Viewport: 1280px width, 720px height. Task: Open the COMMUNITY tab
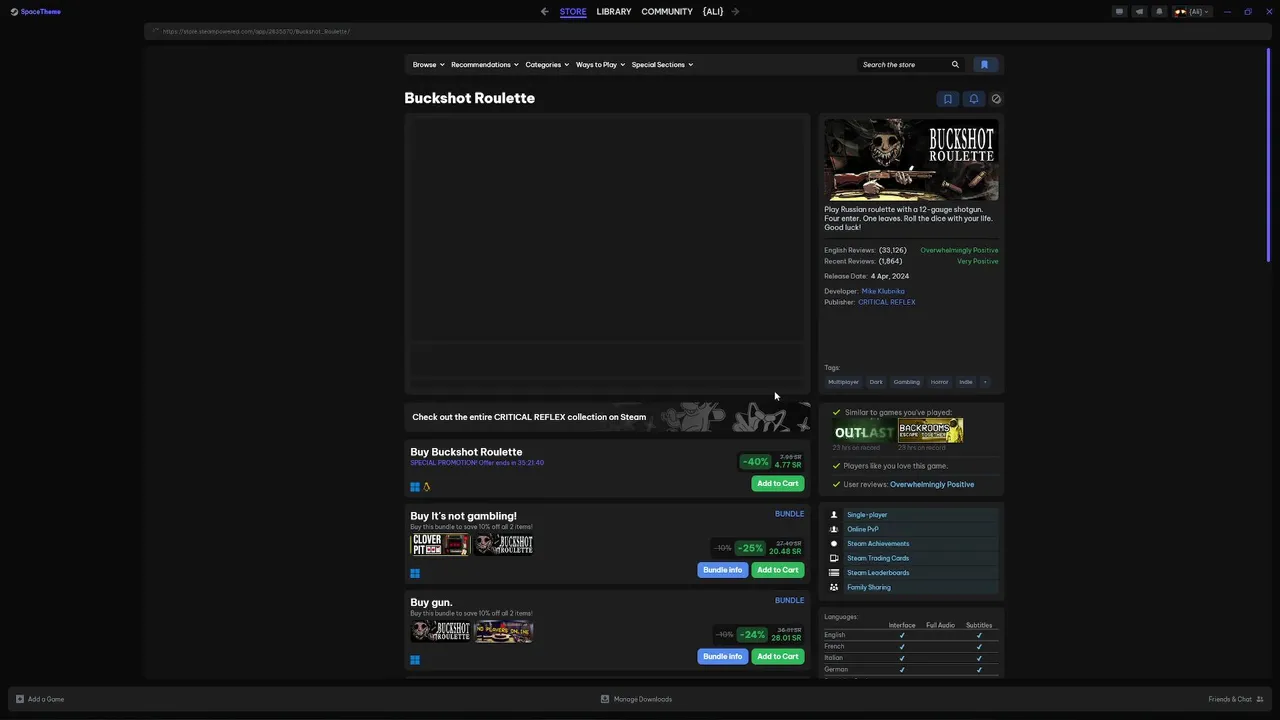[x=667, y=12]
